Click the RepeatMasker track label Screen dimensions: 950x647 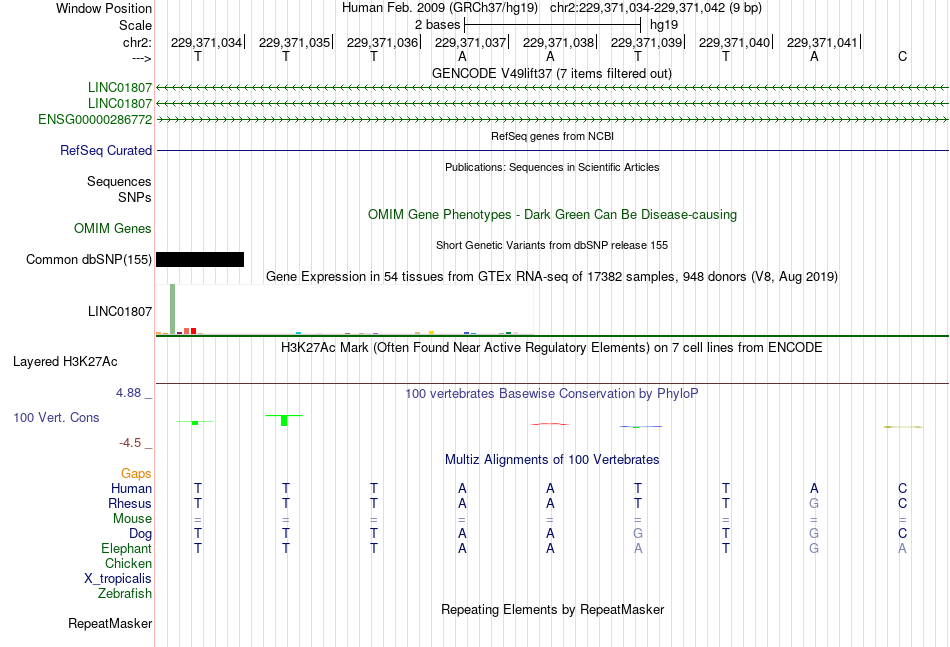click(x=110, y=623)
